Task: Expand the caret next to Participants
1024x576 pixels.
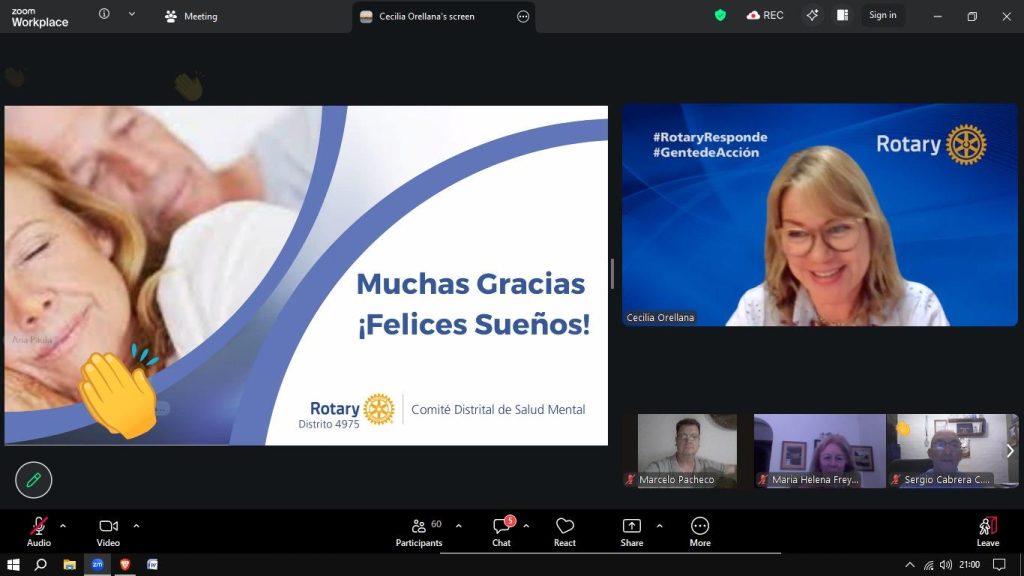Action: (459, 526)
